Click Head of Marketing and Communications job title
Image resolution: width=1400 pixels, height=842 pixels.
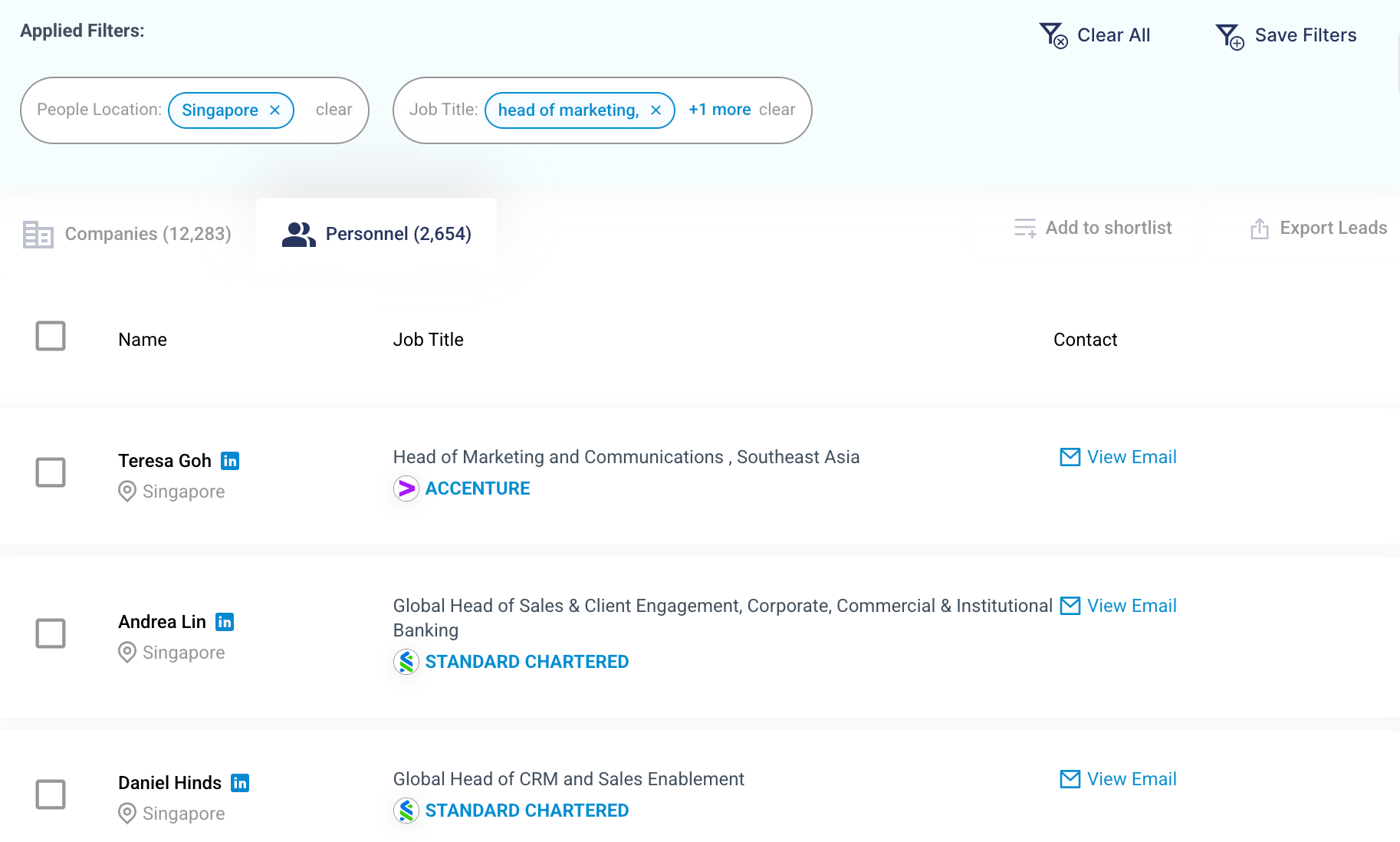click(x=626, y=457)
